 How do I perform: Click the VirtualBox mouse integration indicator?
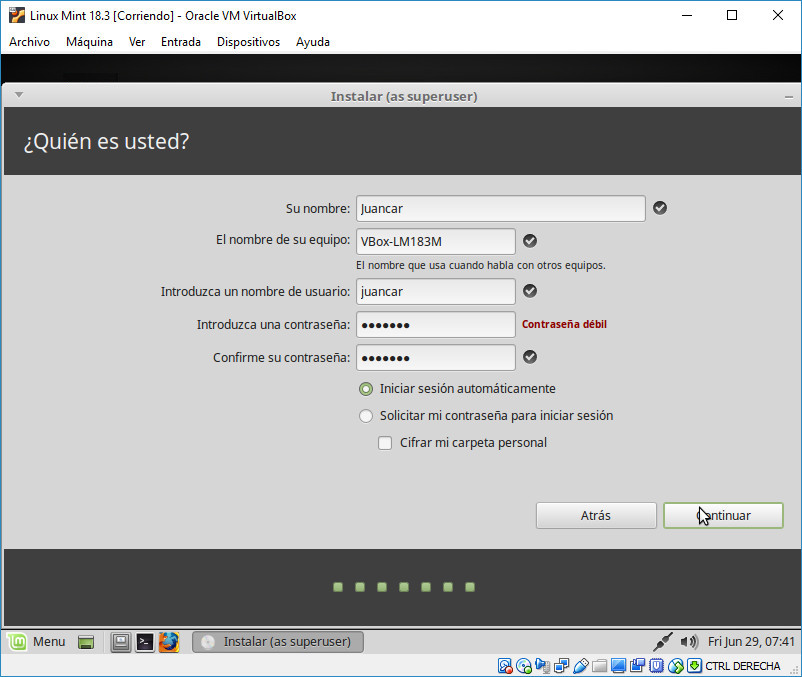click(x=676, y=666)
